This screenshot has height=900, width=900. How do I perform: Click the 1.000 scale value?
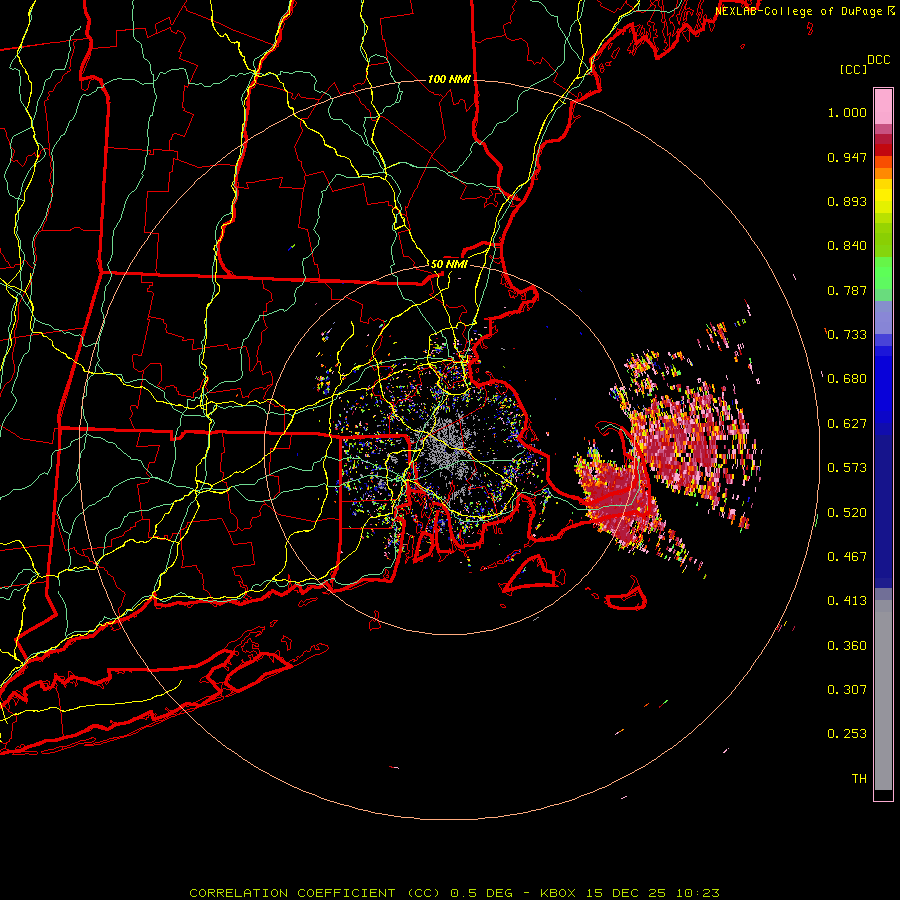point(847,112)
